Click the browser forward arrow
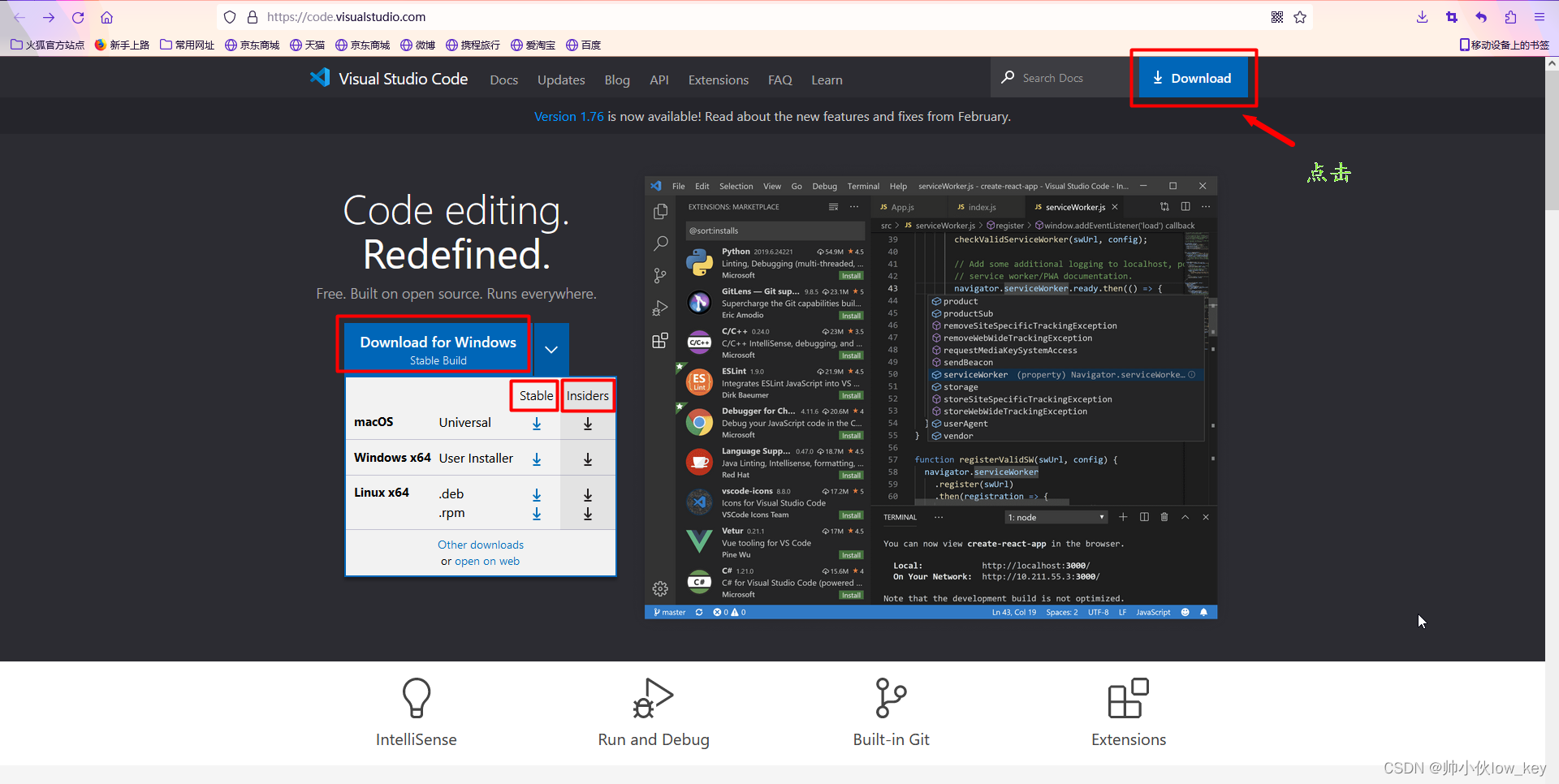Viewport: 1559px width, 784px height. pyautogui.click(x=49, y=17)
